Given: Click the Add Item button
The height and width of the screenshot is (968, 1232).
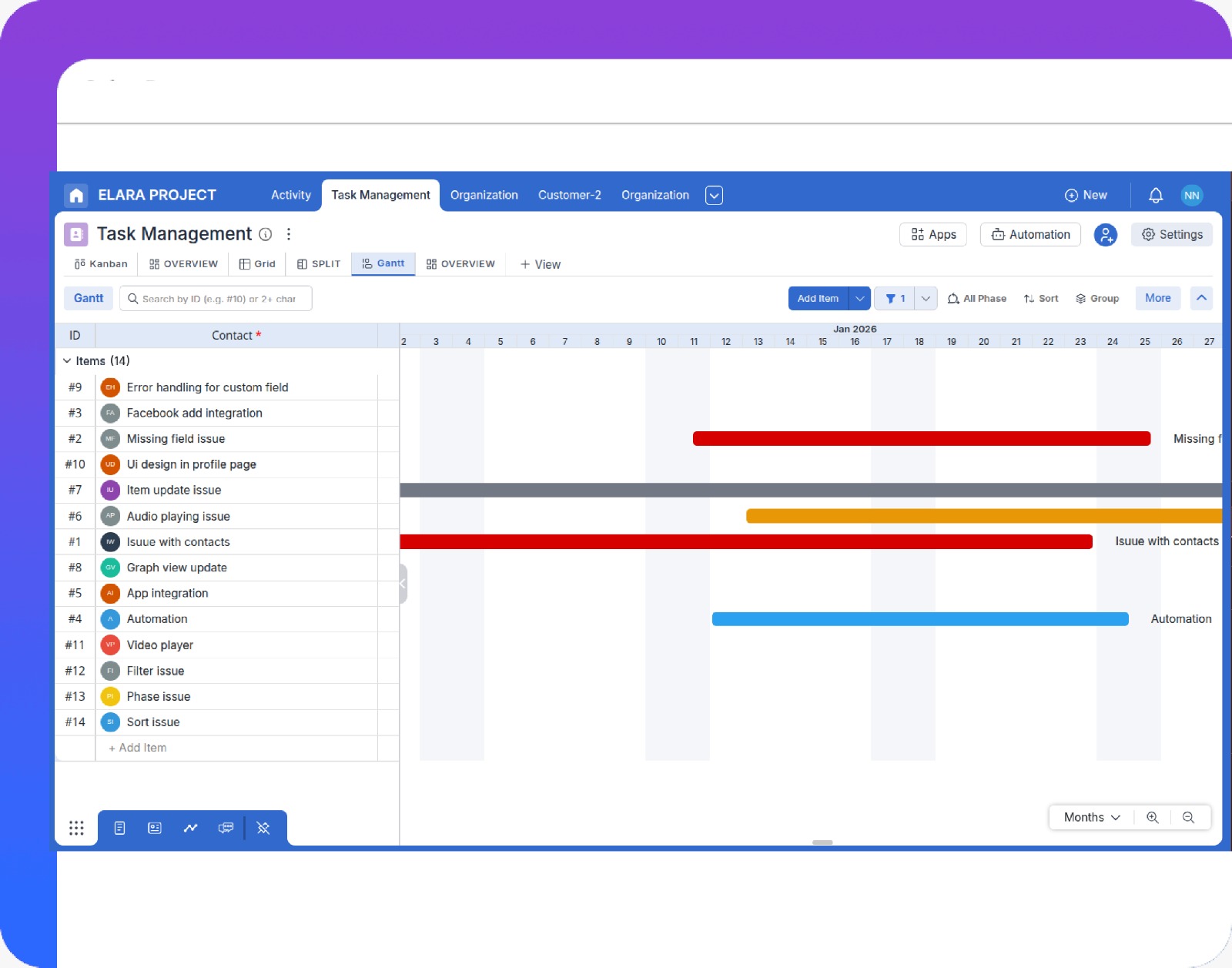Looking at the screenshot, I should pos(818,298).
